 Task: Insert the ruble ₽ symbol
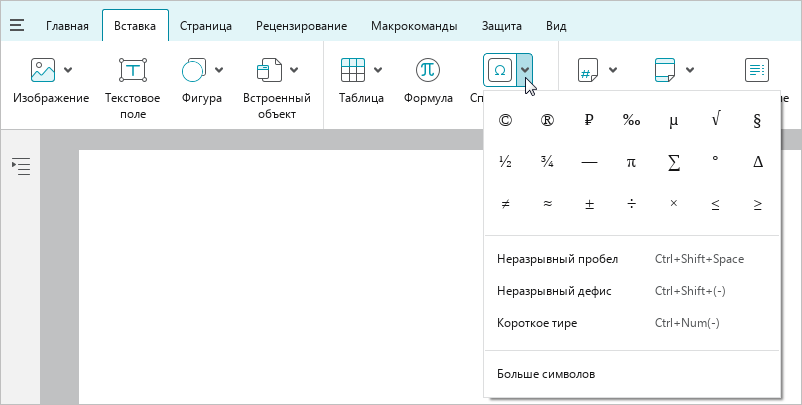tap(589, 121)
